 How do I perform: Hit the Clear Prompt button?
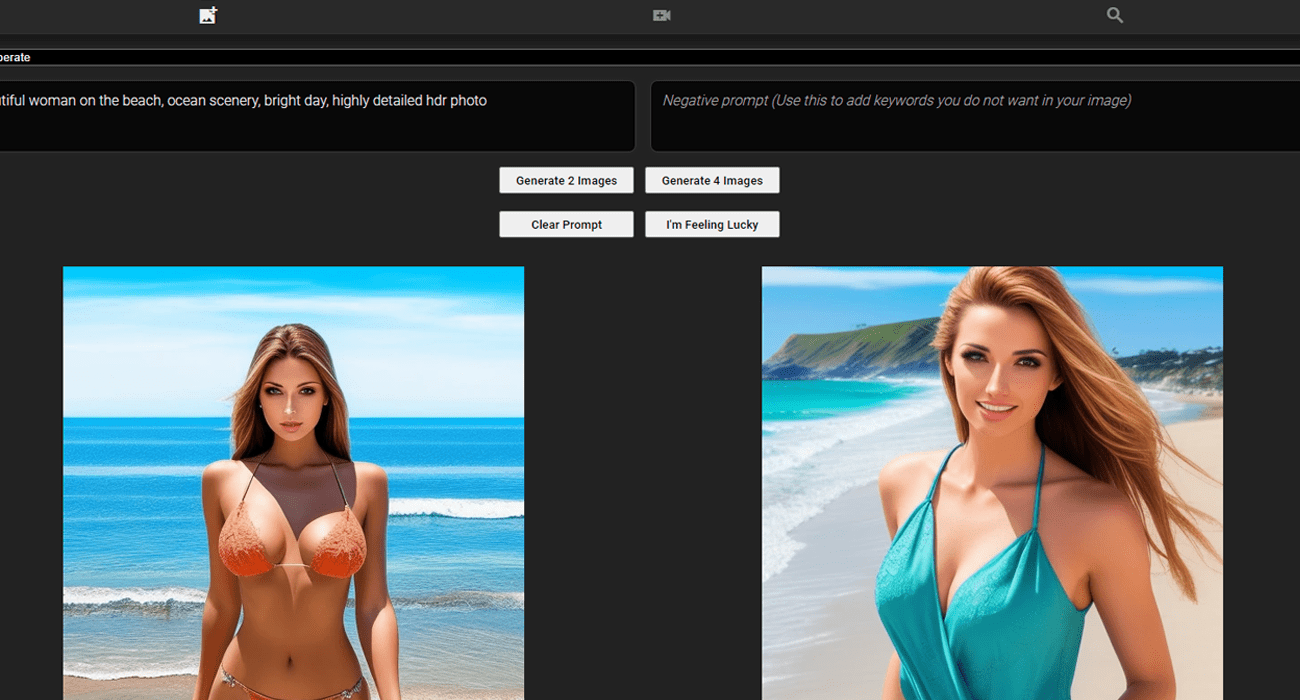click(566, 224)
